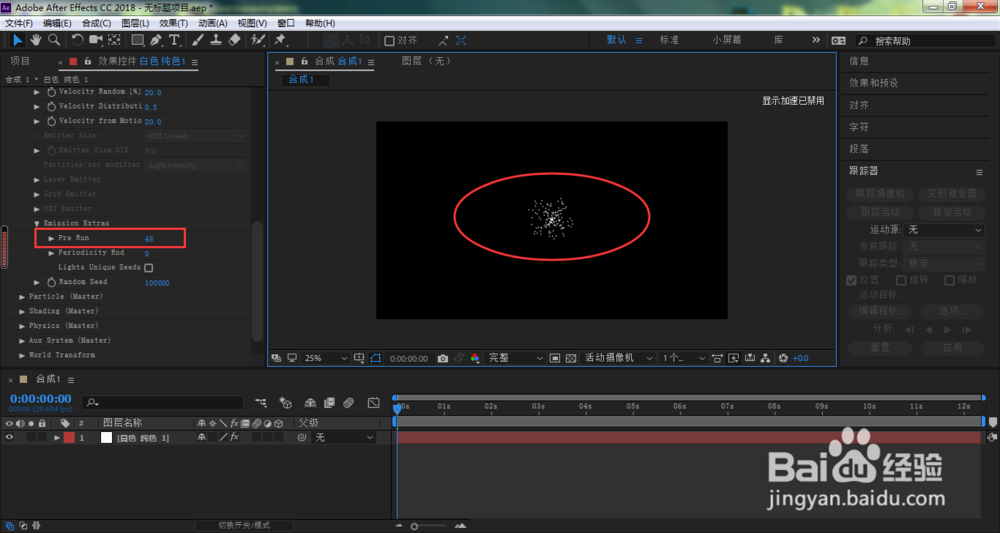The image size is (1000, 533).
Task: Select the Puppet Pin tool
Action: [x=279, y=40]
